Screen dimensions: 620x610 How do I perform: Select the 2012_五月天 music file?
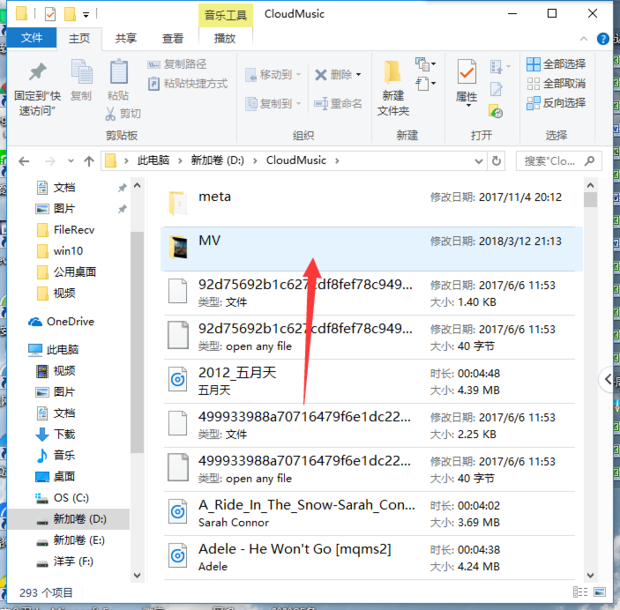(370, 381)
